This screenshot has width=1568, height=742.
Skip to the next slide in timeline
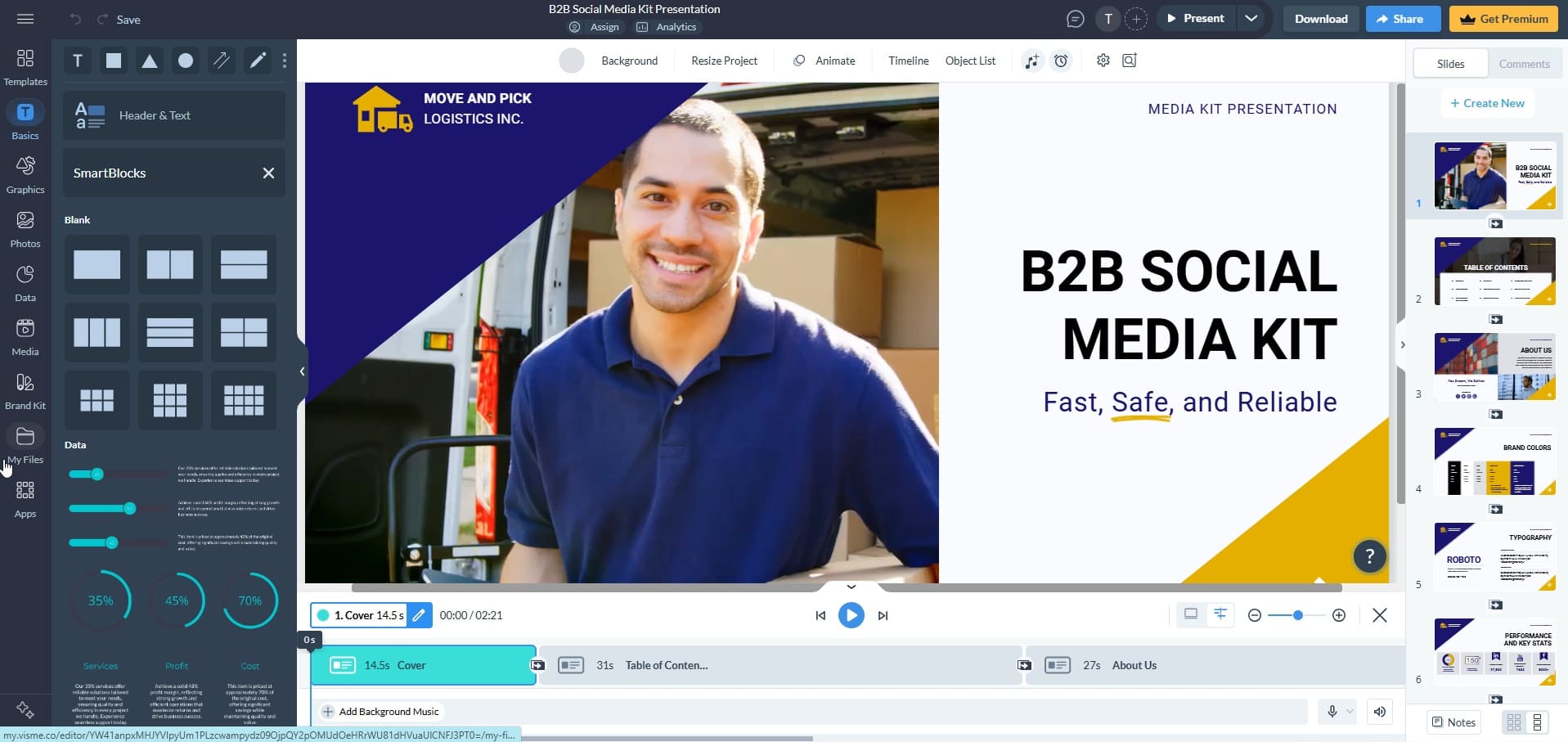click(x=883, y=615)
